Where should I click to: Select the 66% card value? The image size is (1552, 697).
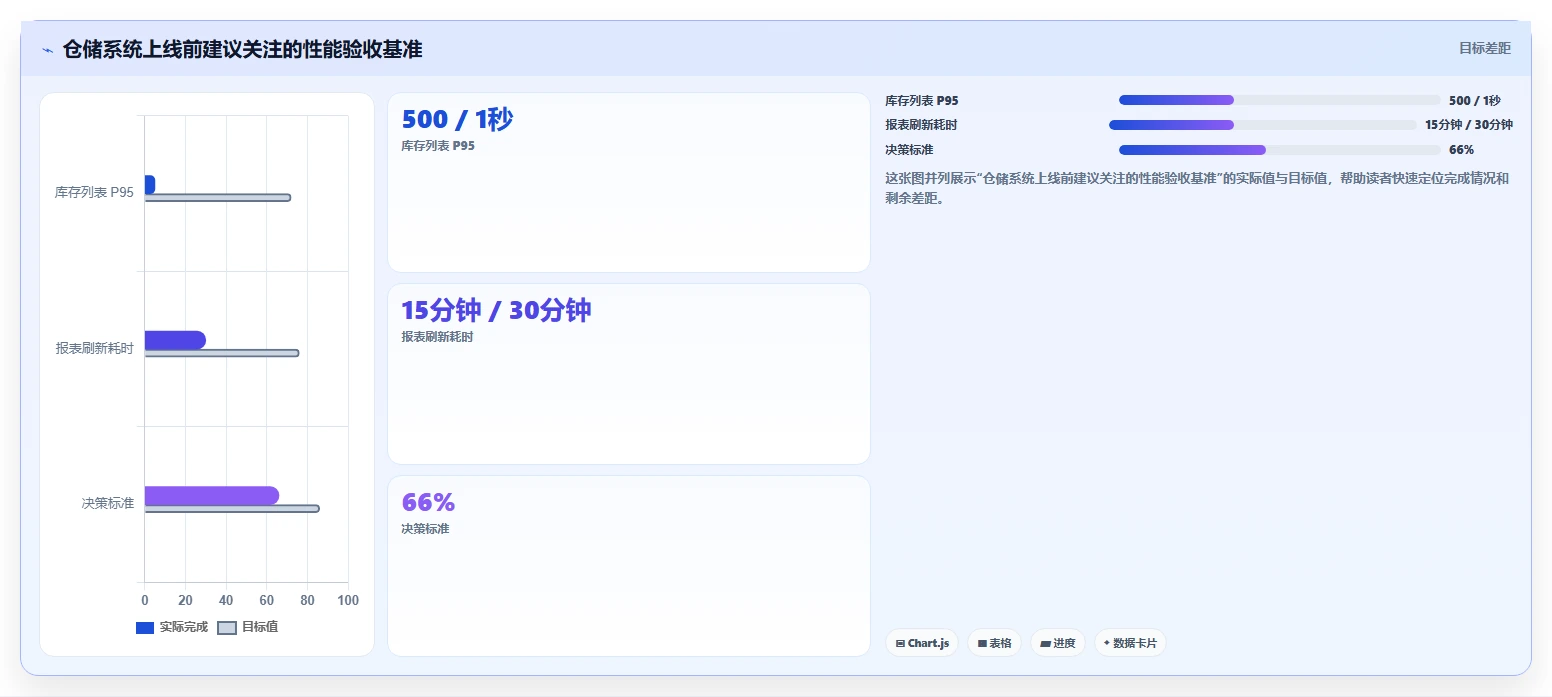click(428, 502)
